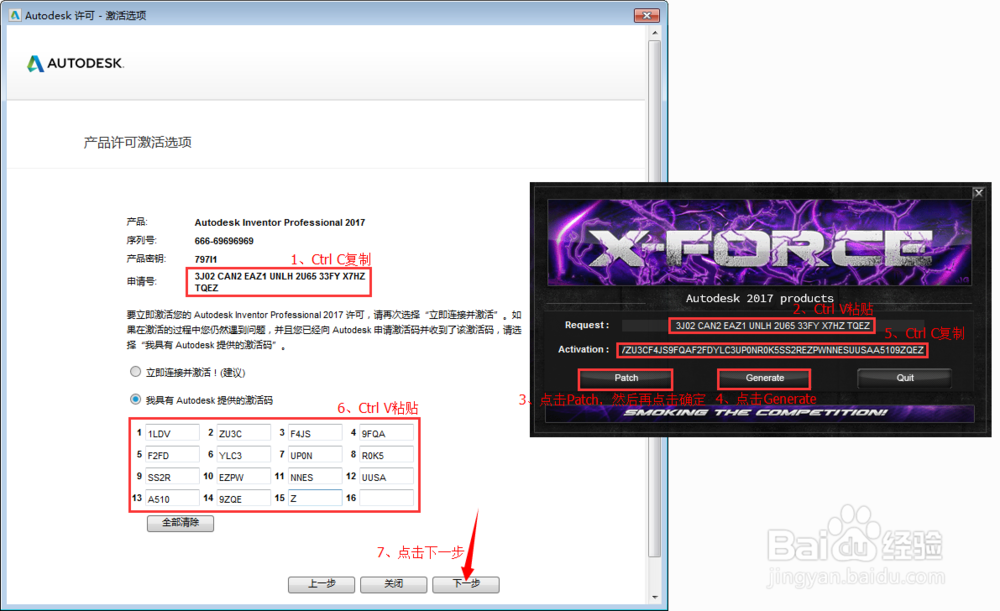Click activation field 11 containing NNES
The width and height of the screenshot is (1000, 611).
pyautogui.click(x=315, y=476)
